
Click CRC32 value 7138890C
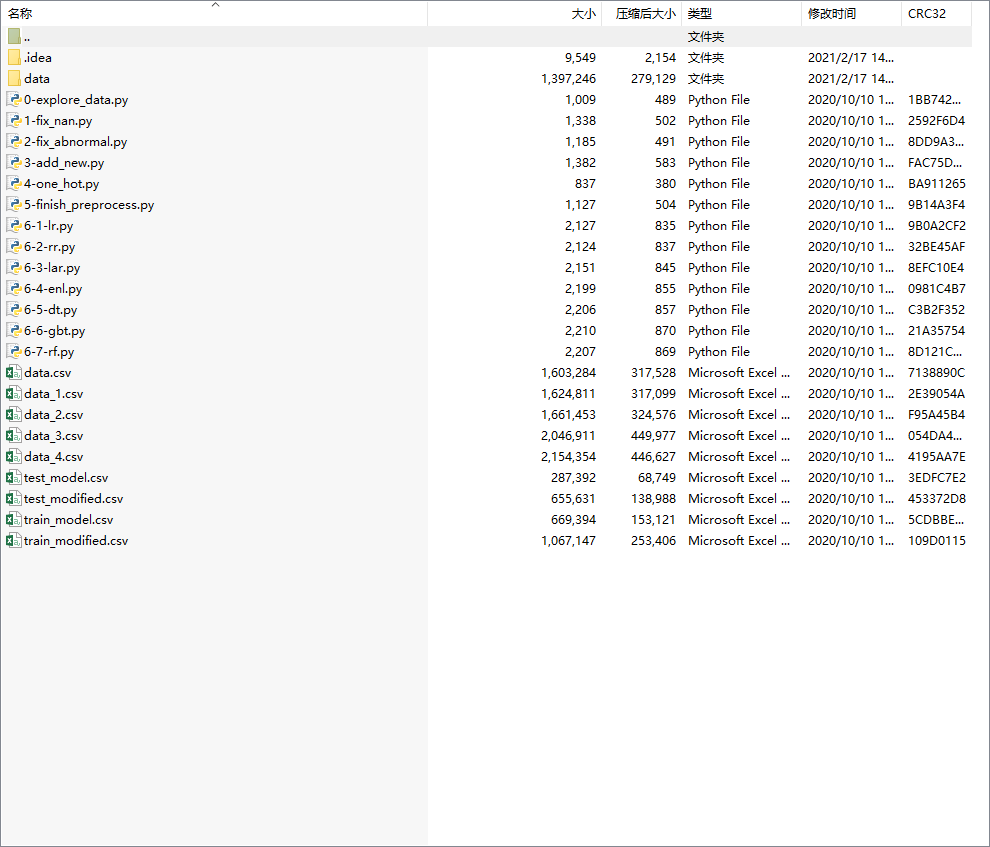point(936,372)
